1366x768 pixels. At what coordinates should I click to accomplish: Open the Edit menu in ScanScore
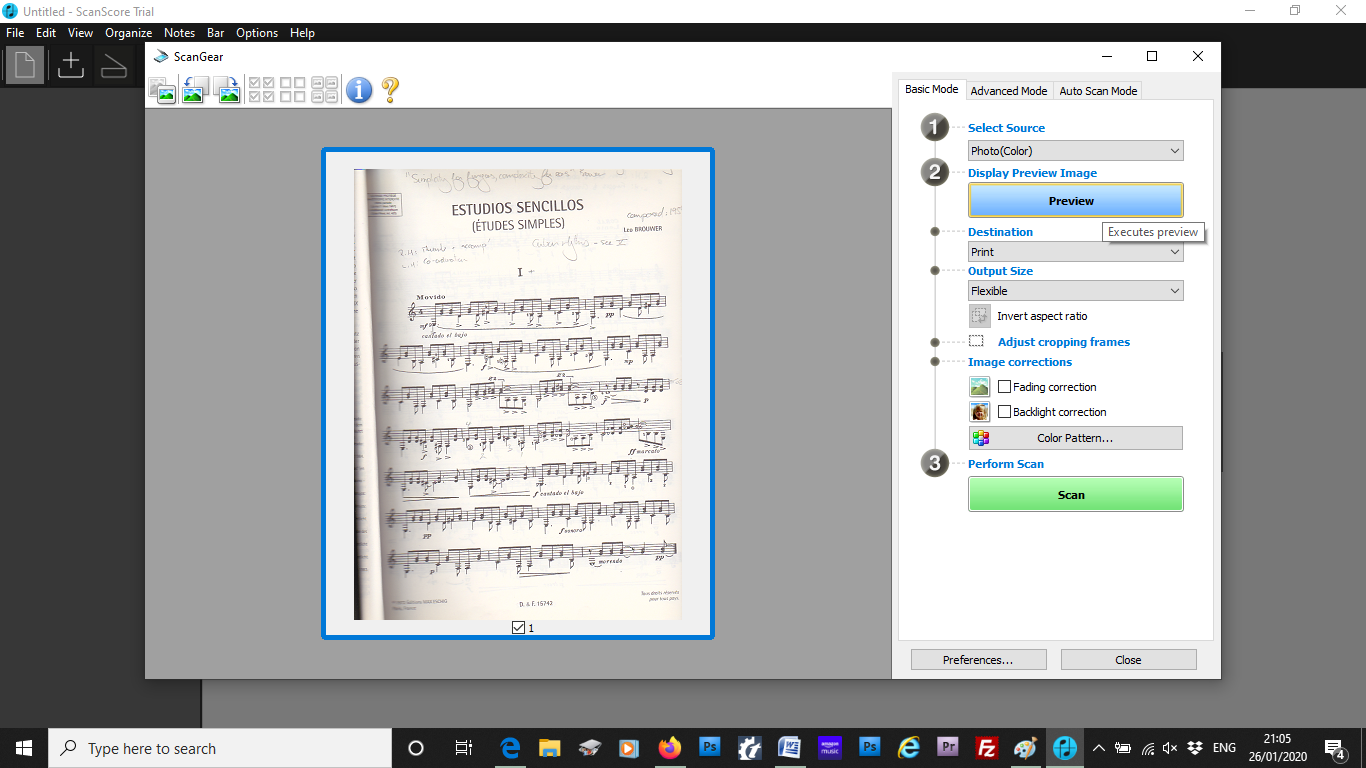[46, 33]
